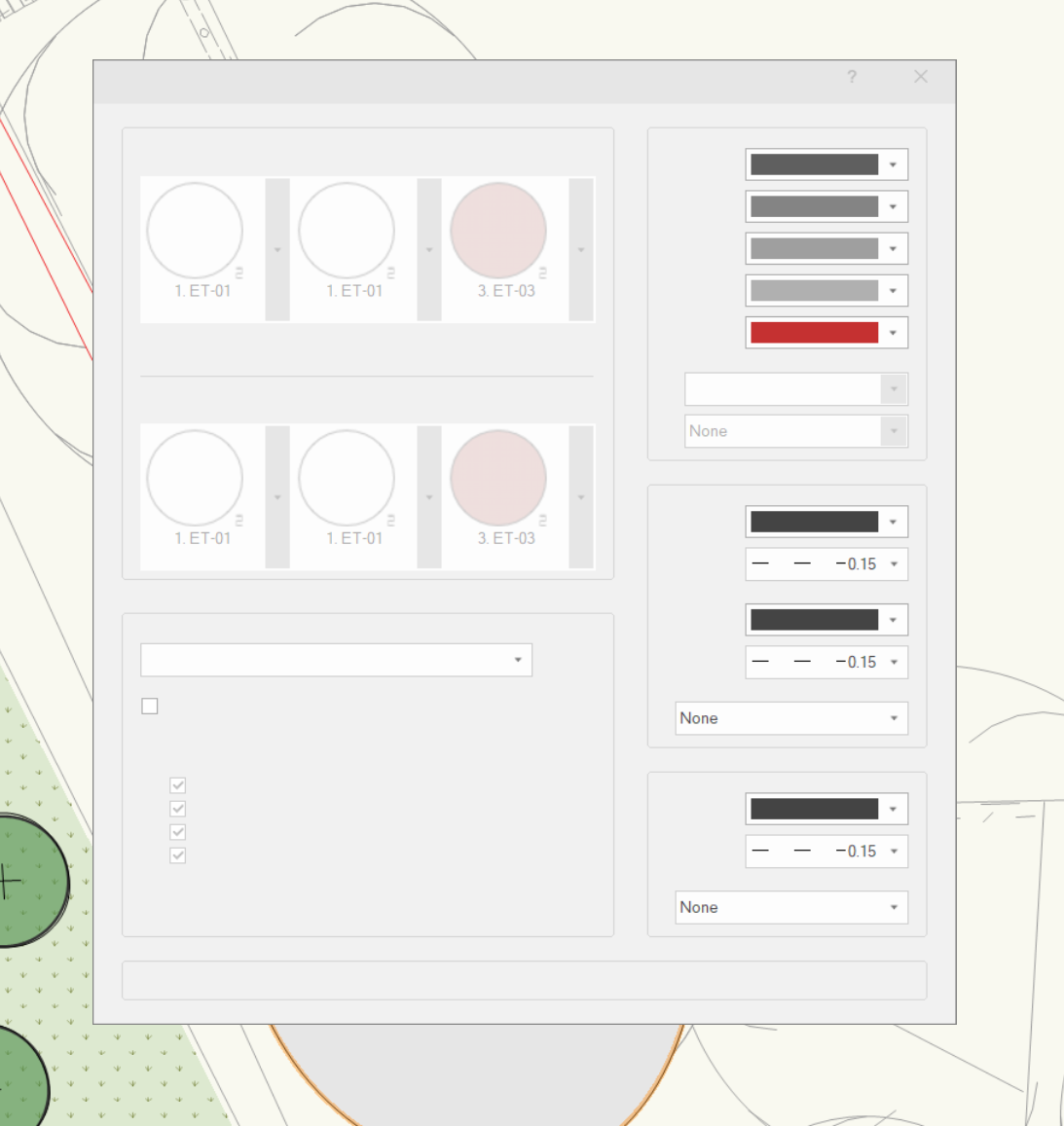Toggle the unchecked checkbox in the lower-left panel
This screenshot has height=1126, width=1064.
point(149,706)
